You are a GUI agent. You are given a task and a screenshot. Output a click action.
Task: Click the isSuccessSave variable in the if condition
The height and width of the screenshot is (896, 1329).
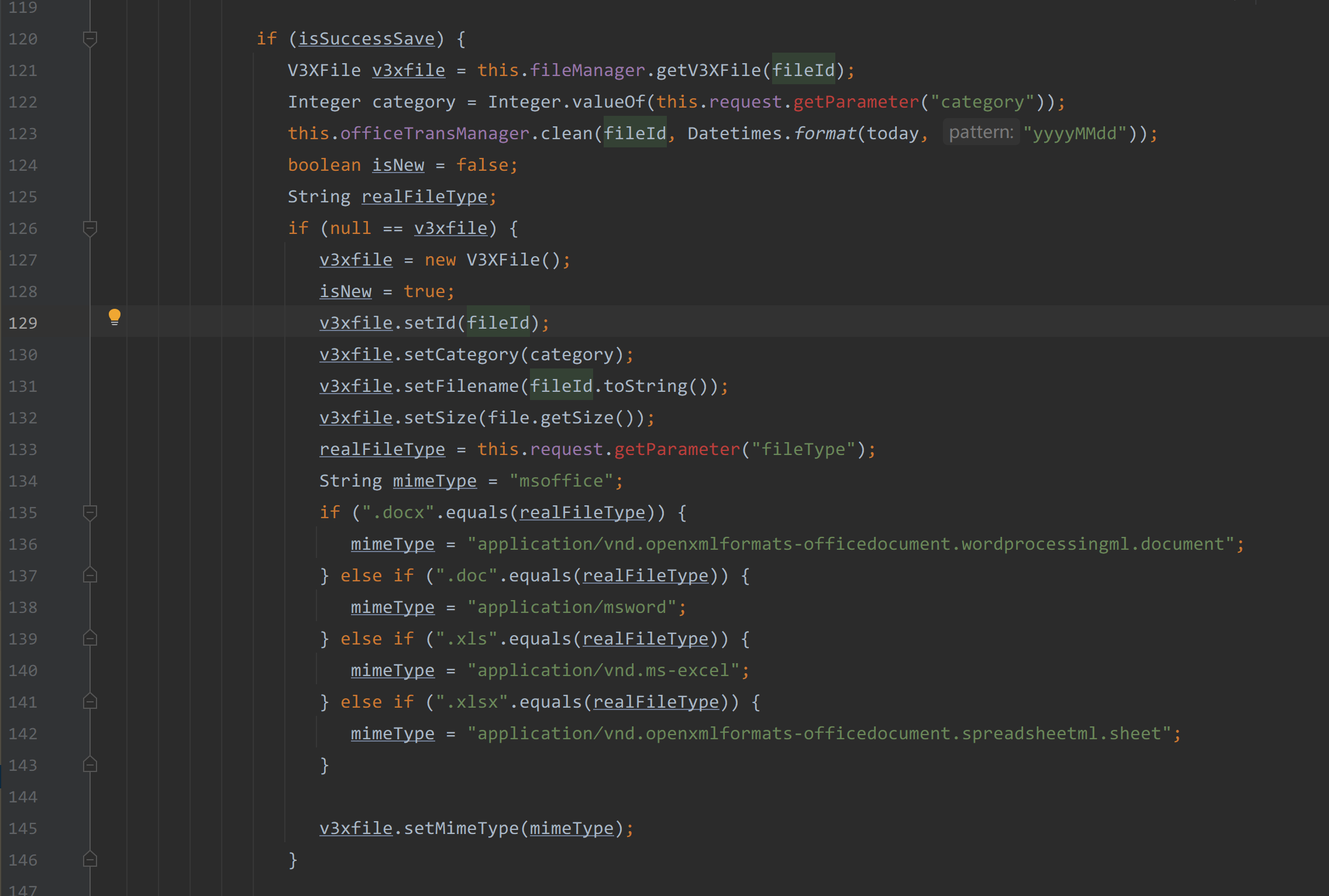pos(367,39)
